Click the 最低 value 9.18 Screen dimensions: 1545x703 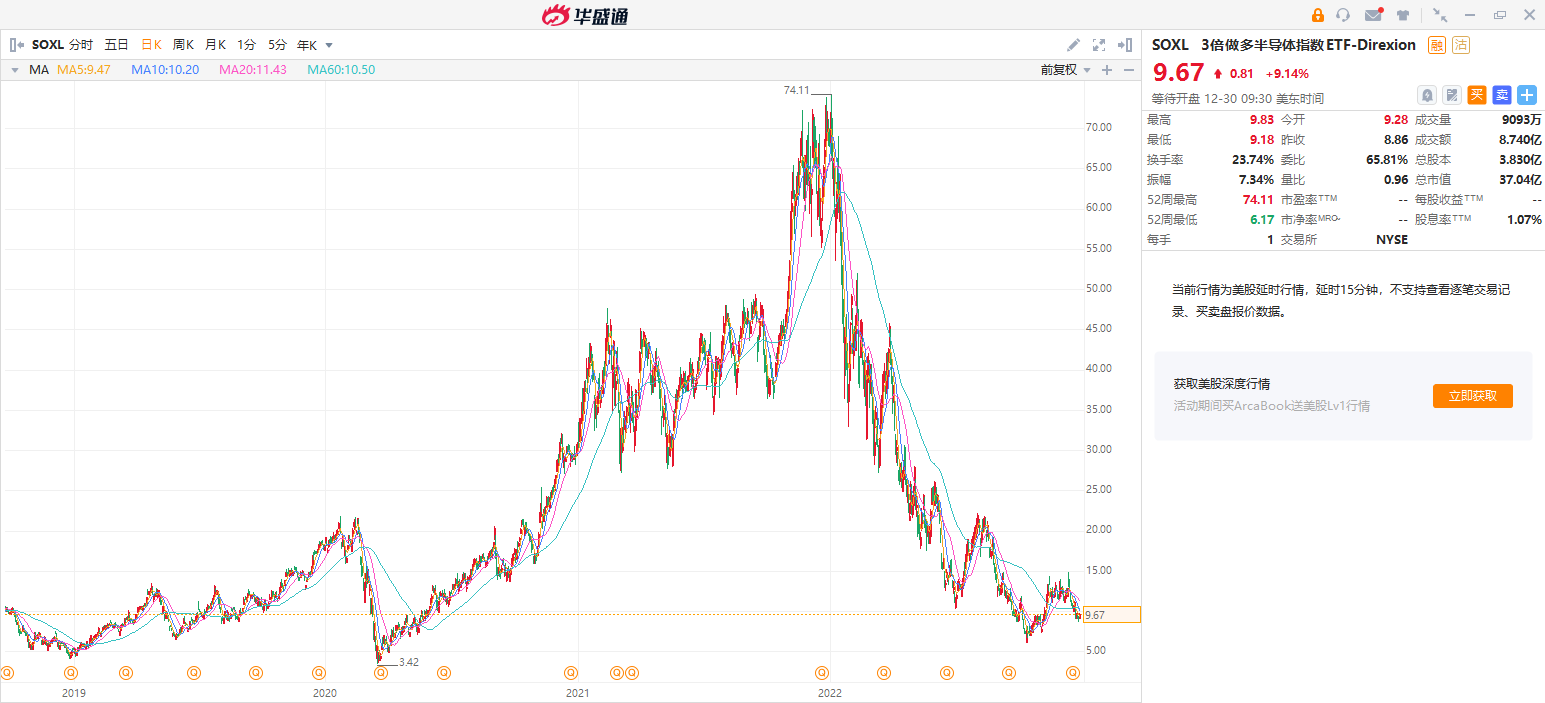[1260, 139]
